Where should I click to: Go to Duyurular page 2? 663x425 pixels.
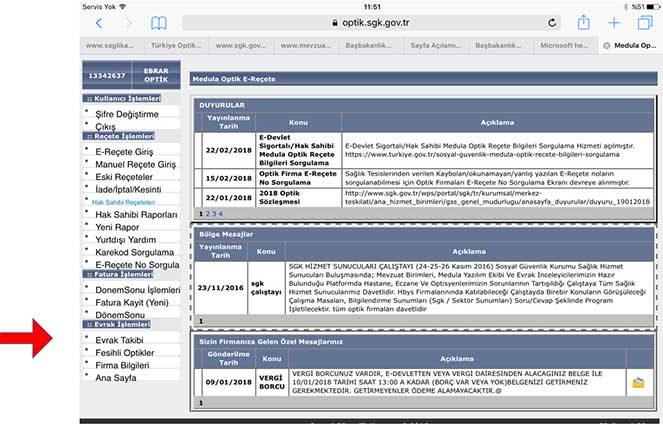[208, 214]
